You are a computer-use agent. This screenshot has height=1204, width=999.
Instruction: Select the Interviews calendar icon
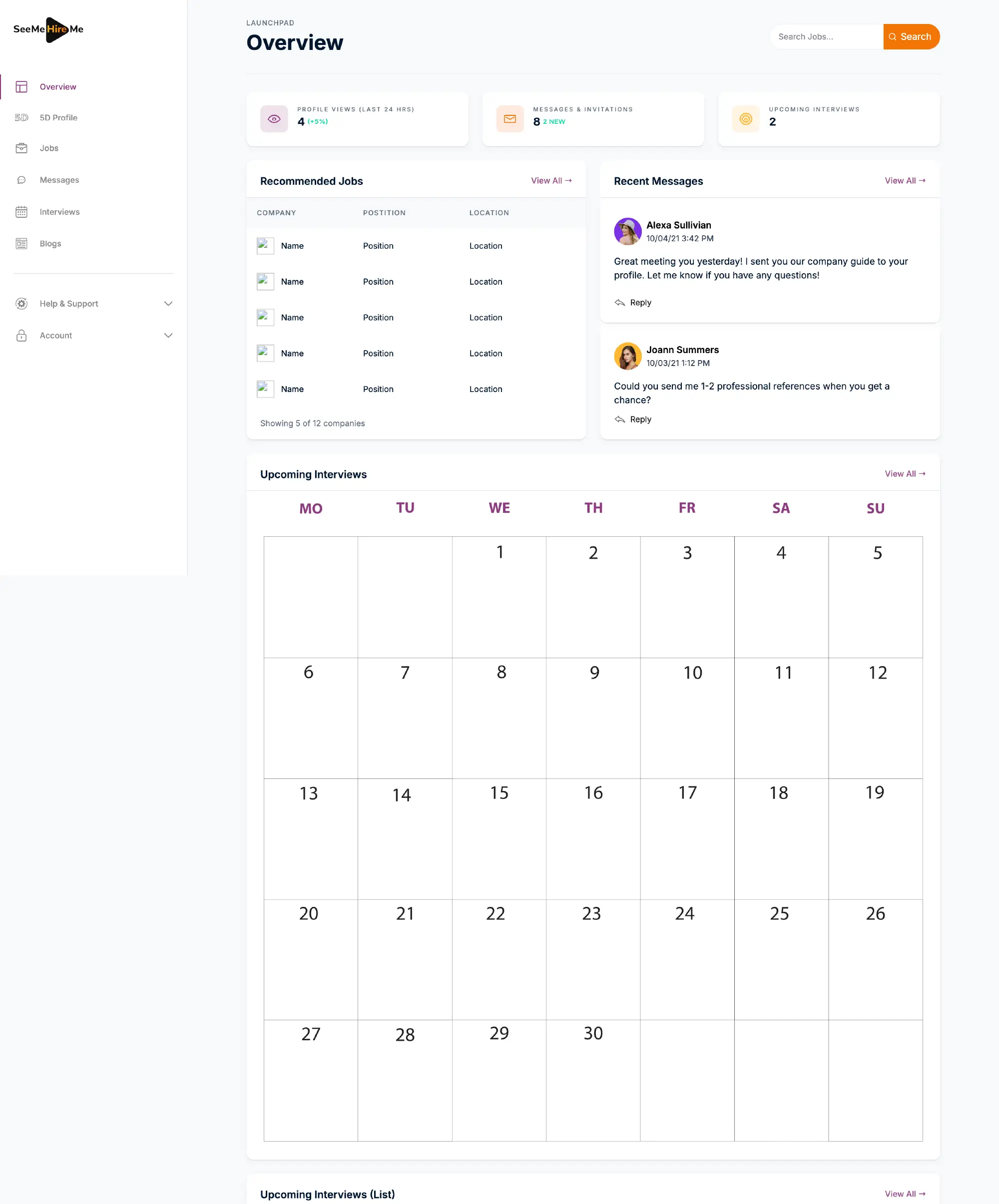[x=21, y=212]
